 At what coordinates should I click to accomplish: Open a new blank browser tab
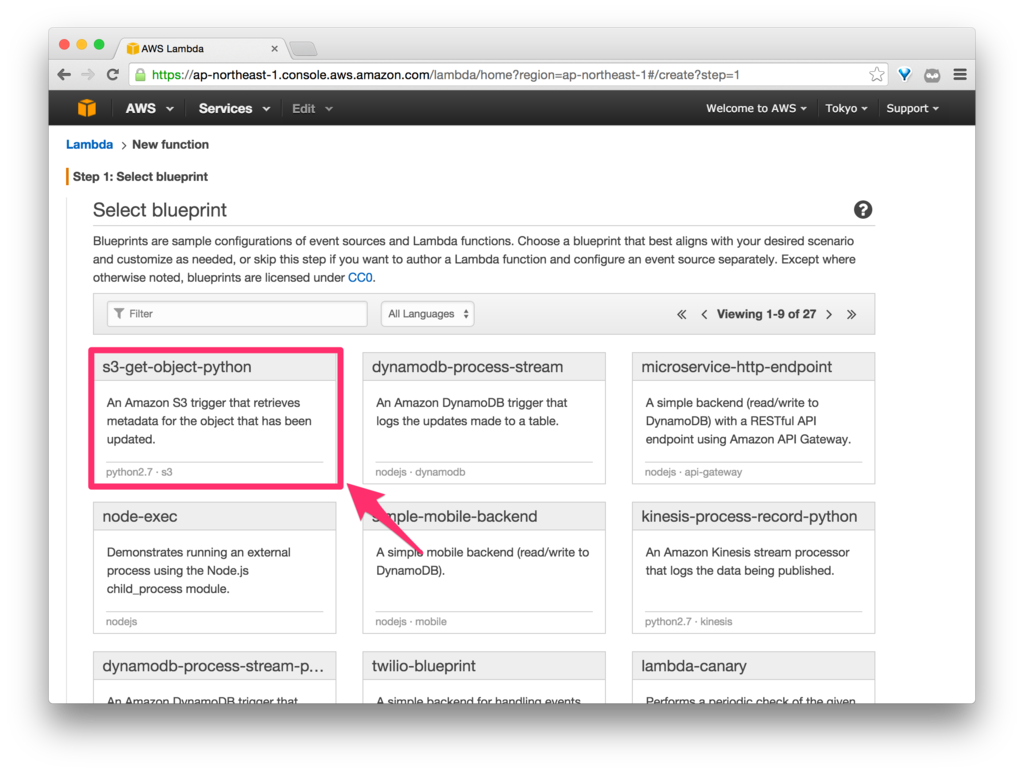304,48
